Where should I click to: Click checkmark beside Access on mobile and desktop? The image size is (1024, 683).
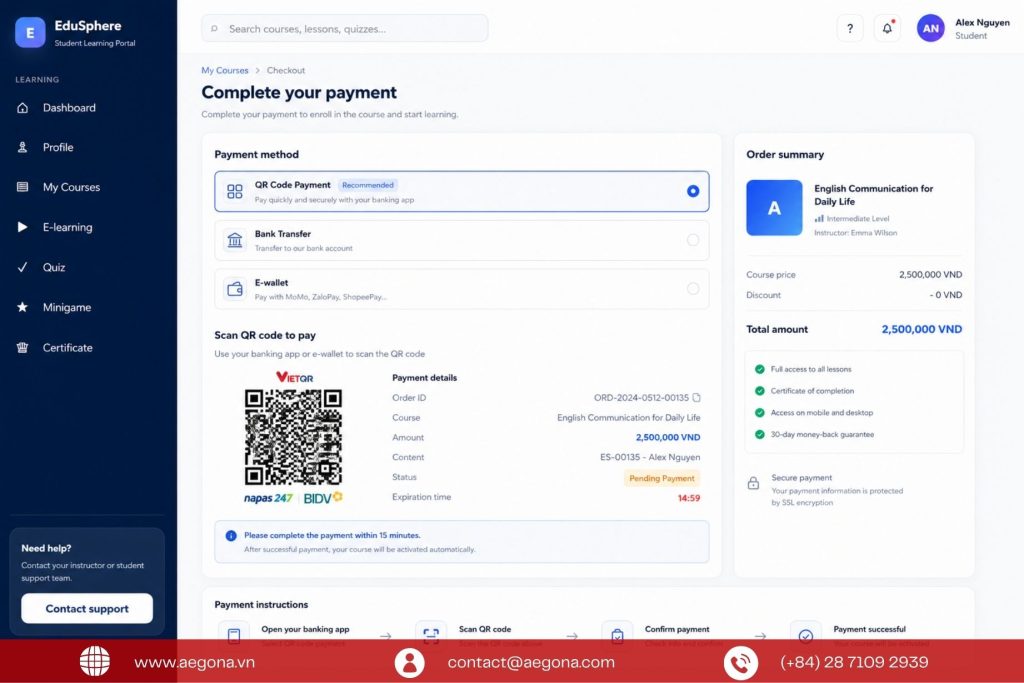[760, 413]
